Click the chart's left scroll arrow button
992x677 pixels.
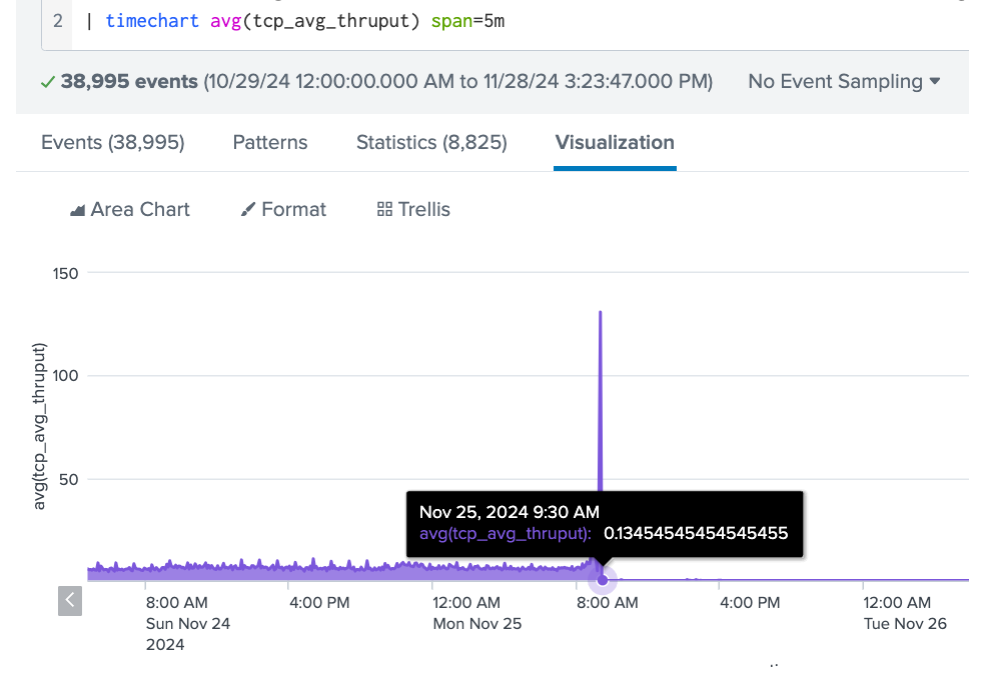tap(70, 600)
